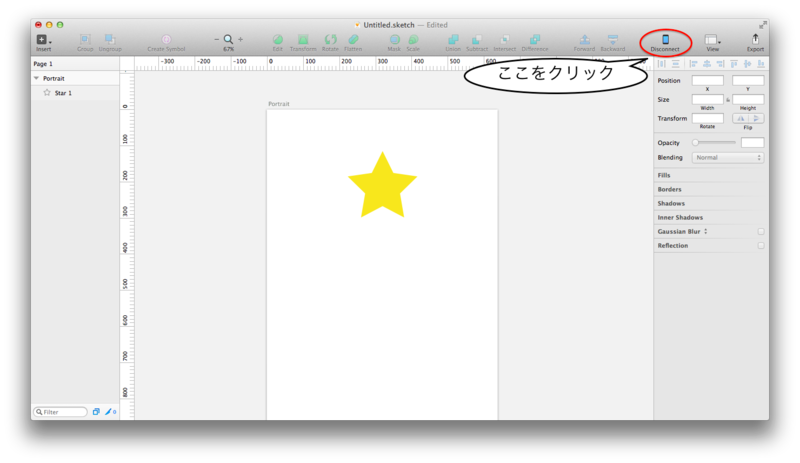Align layers to vertical middle
Viewport: 800px width, 463px height.
click(747, 64)
